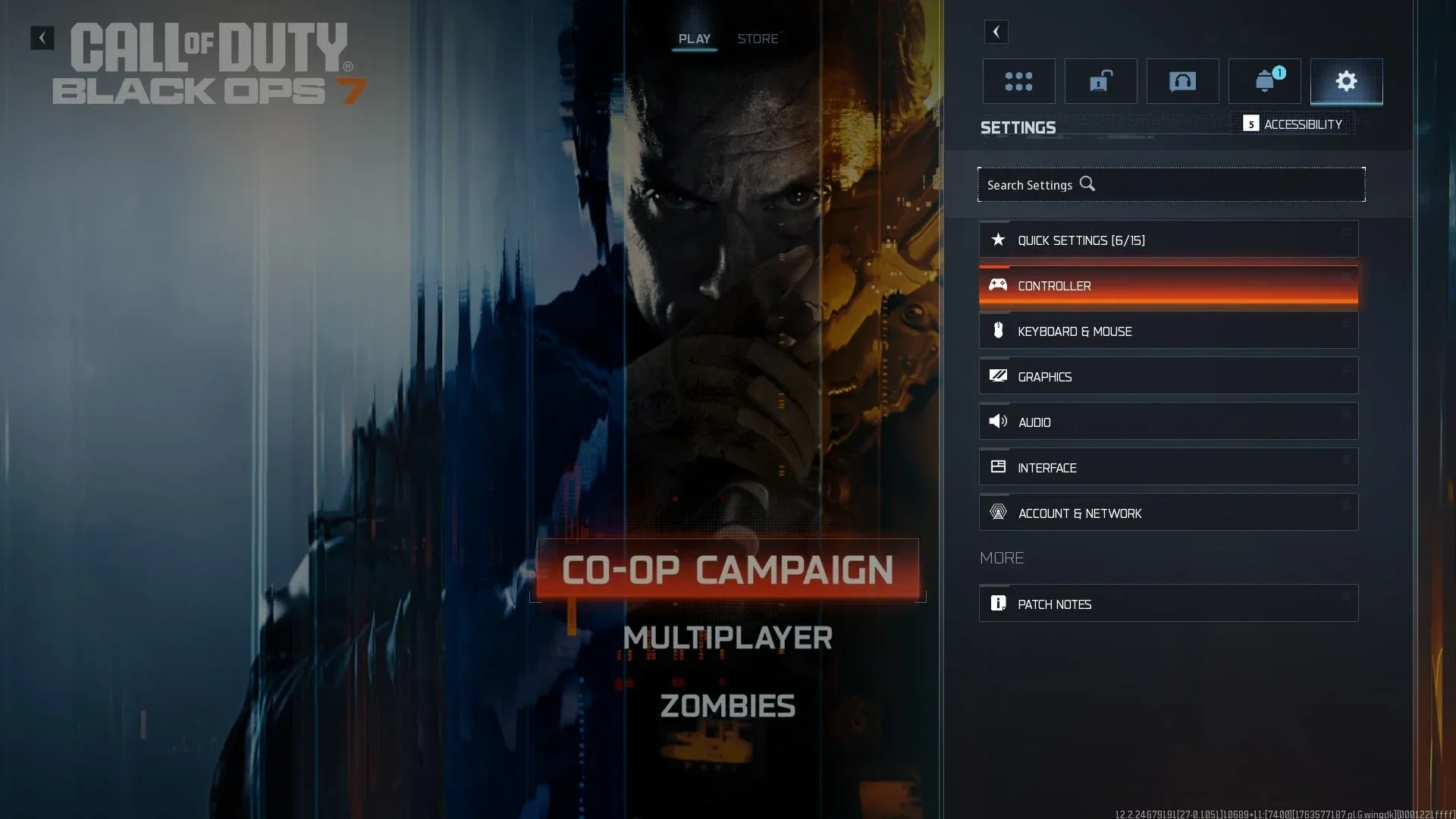
Task: Open ZOMBIES mode
Action: (727, 704)
